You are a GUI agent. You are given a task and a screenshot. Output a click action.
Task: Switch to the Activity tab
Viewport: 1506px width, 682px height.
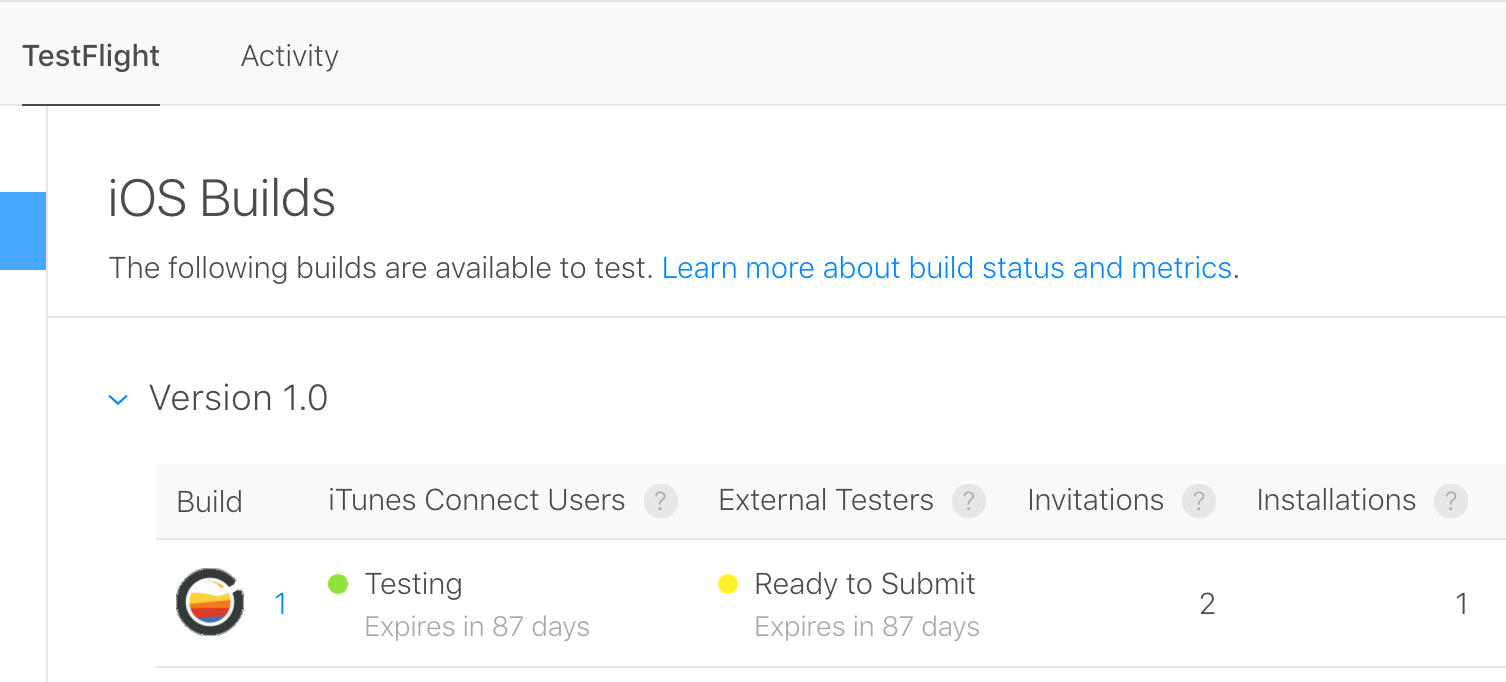(x=290, y=56)
